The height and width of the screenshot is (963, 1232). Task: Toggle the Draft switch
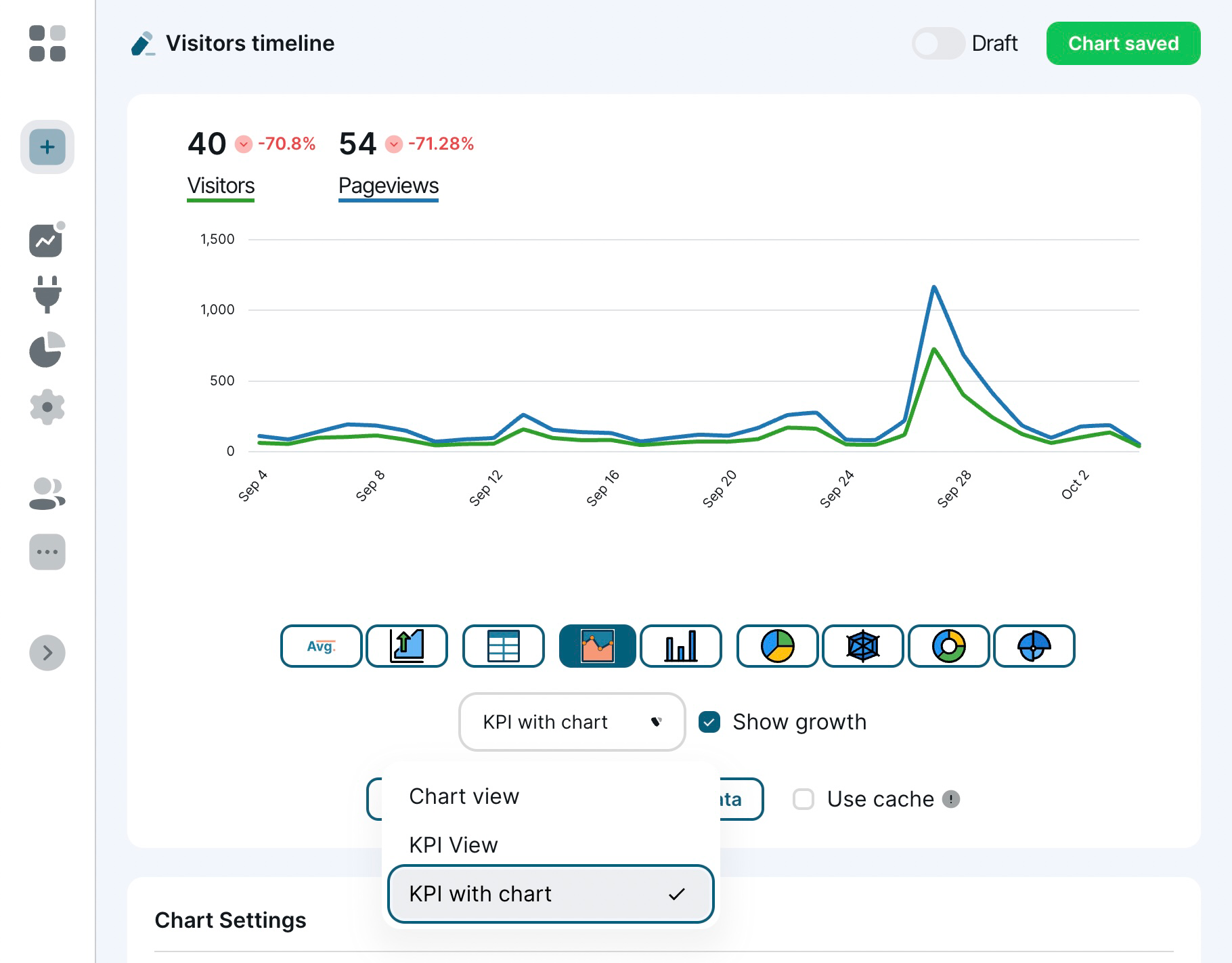[x=938, y=43]
